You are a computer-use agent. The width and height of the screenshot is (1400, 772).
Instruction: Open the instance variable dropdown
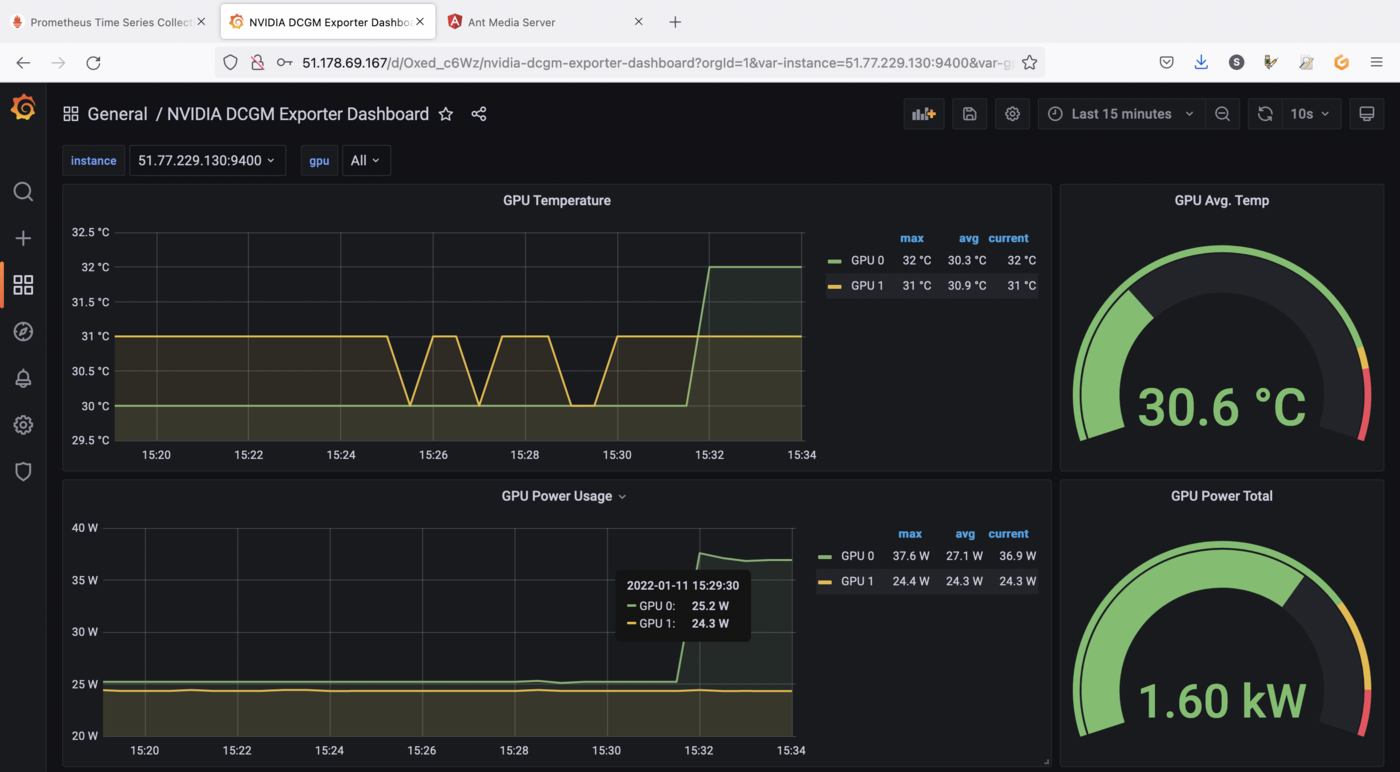pyautogui.click(x=207, y=160)
